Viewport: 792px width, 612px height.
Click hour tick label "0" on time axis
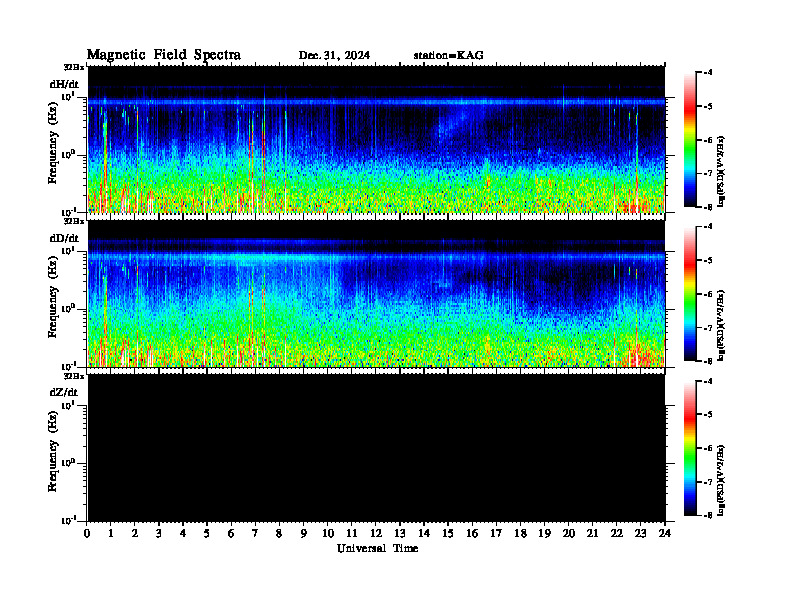[x=87, y=533]
